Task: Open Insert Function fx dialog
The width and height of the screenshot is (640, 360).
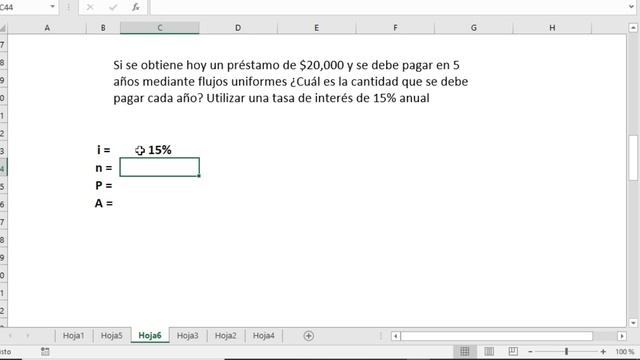Action: pos(136,7)
